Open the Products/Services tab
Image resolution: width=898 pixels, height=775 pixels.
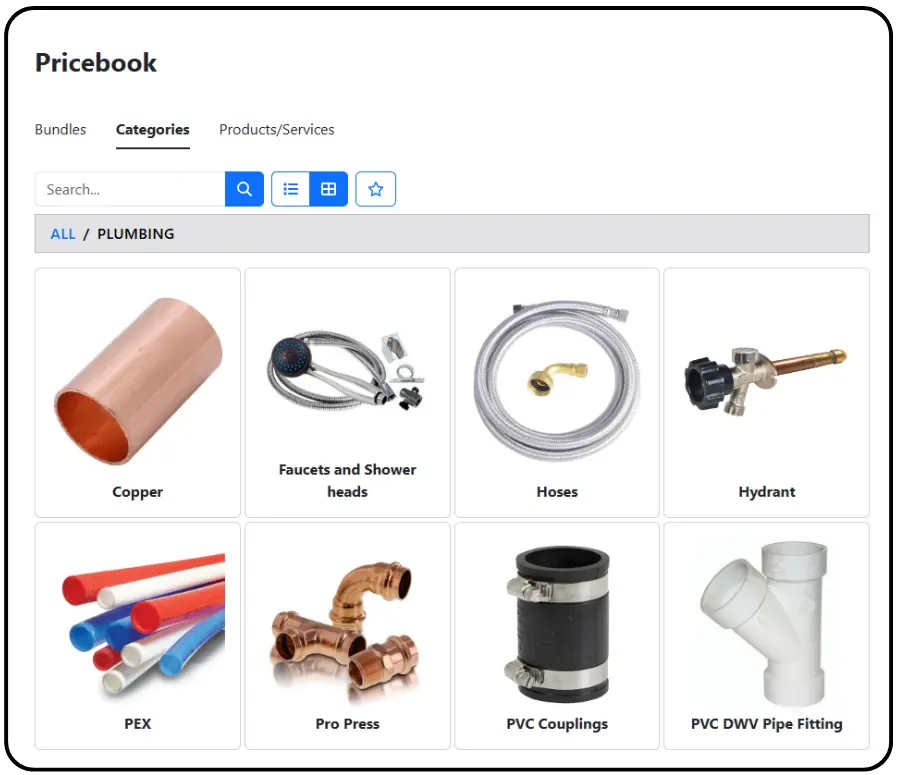[x=277, y=129]
